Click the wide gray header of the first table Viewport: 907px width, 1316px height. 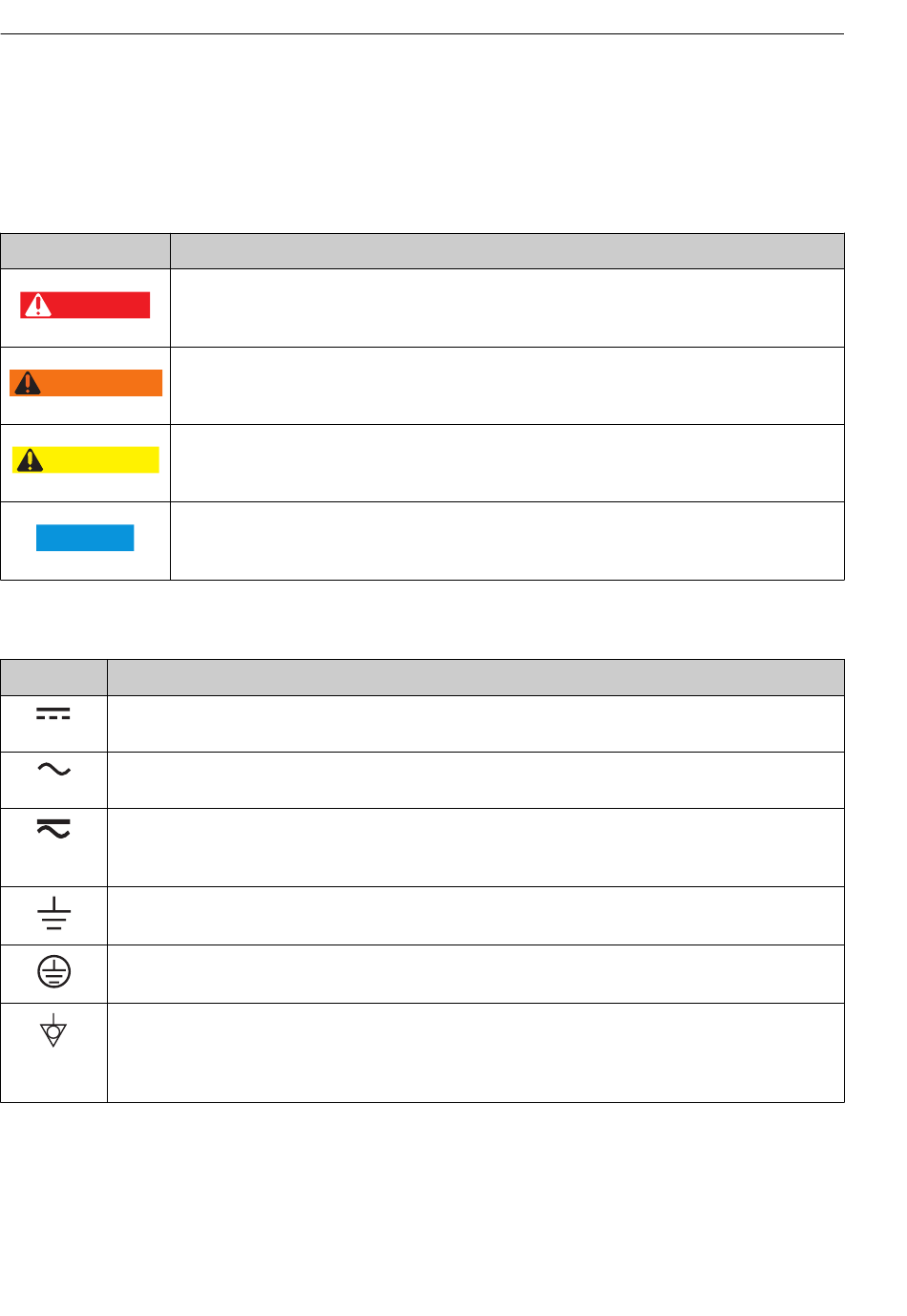(507, 251)
